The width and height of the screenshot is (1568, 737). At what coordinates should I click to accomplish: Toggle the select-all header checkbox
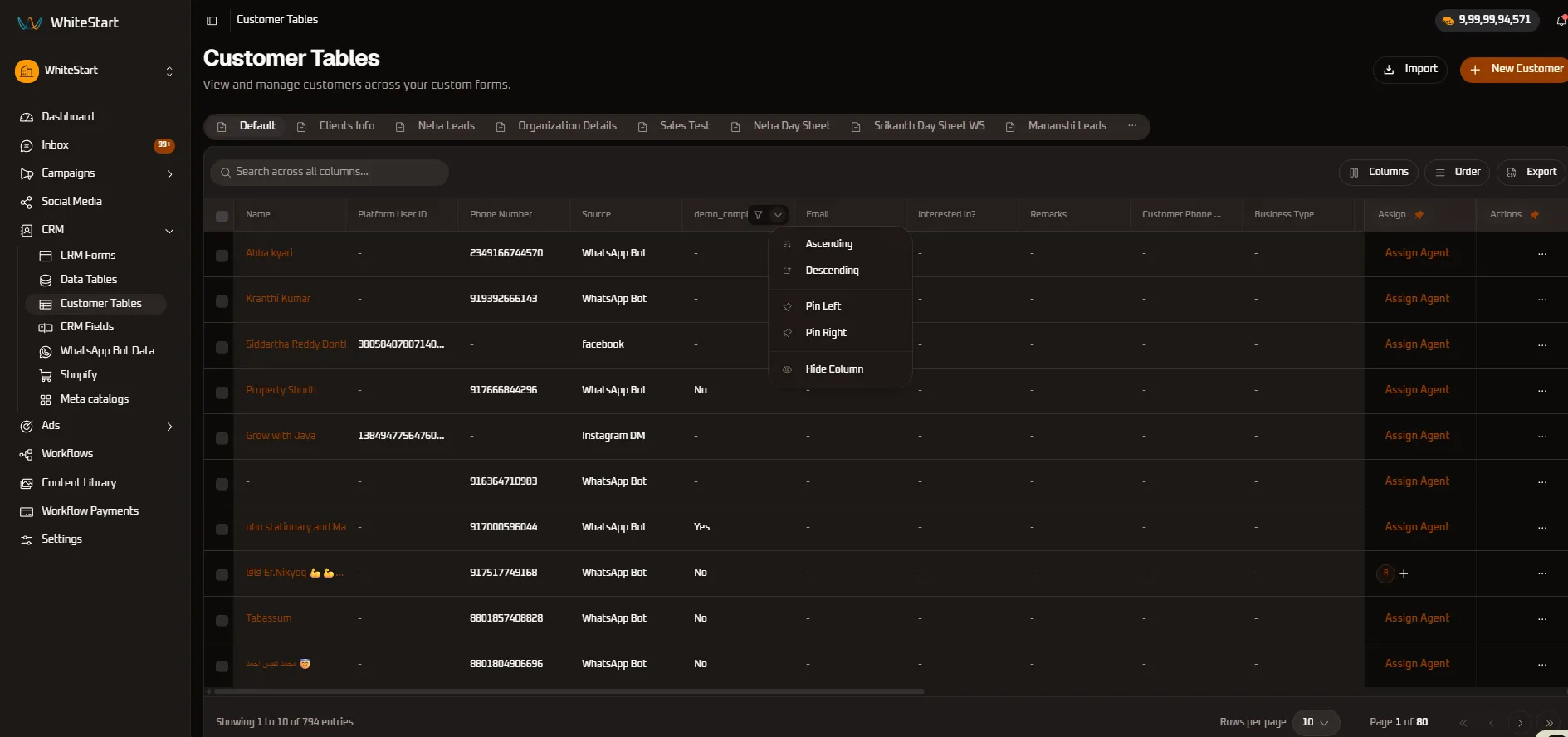click(x=222, y=217)
